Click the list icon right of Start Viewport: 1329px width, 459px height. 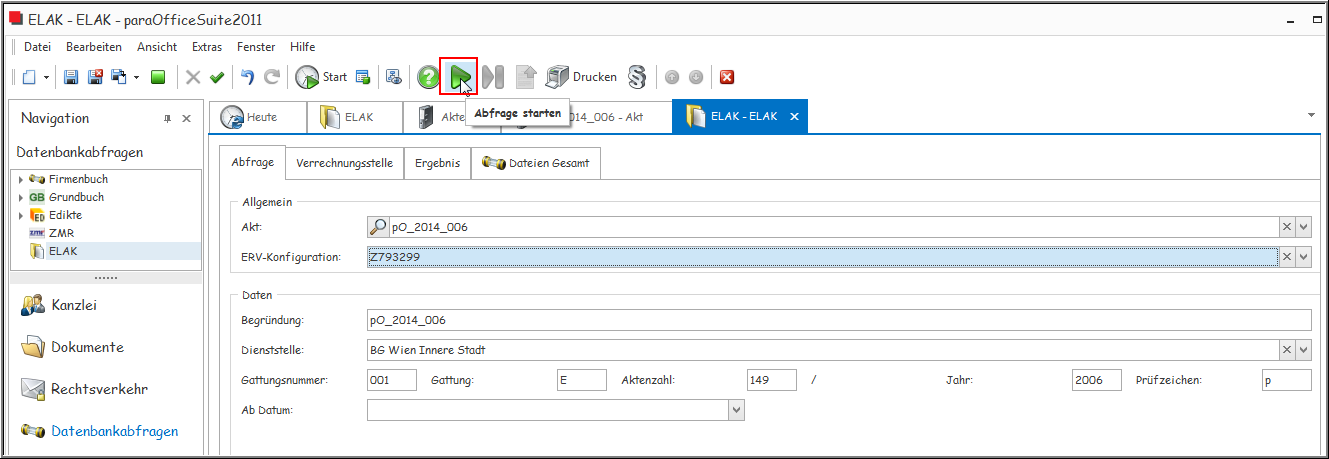point(363,77)
